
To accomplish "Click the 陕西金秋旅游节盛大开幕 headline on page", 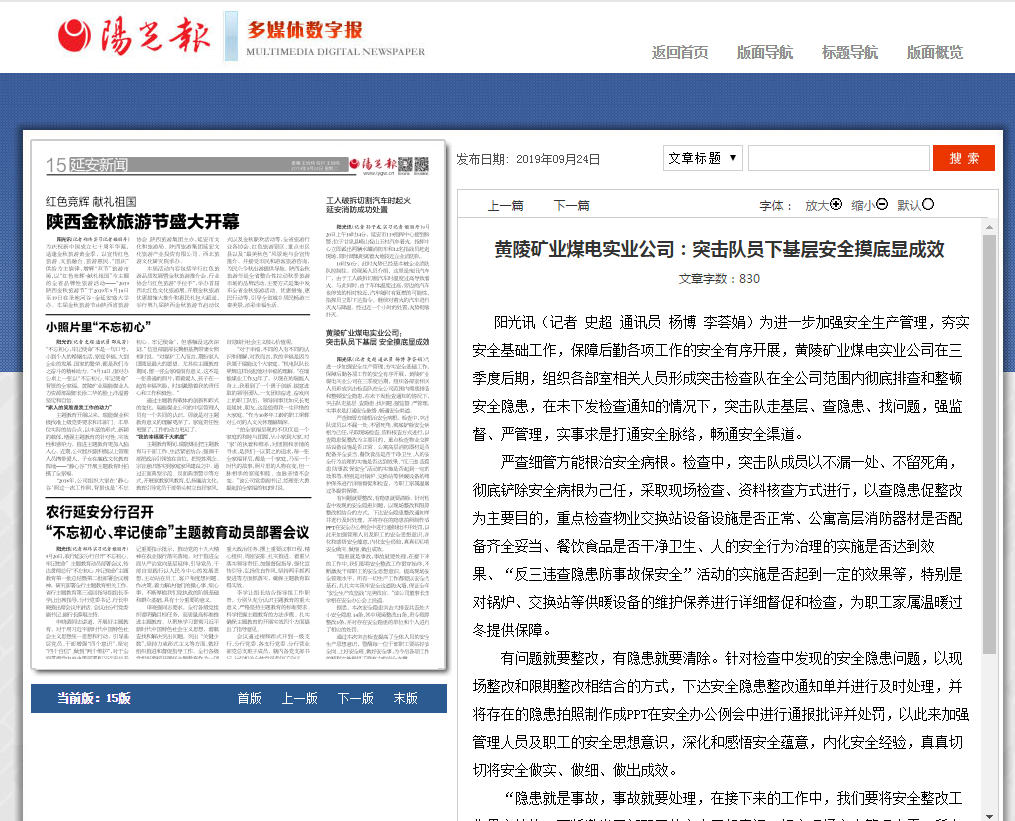I will (x=142, y=222).
